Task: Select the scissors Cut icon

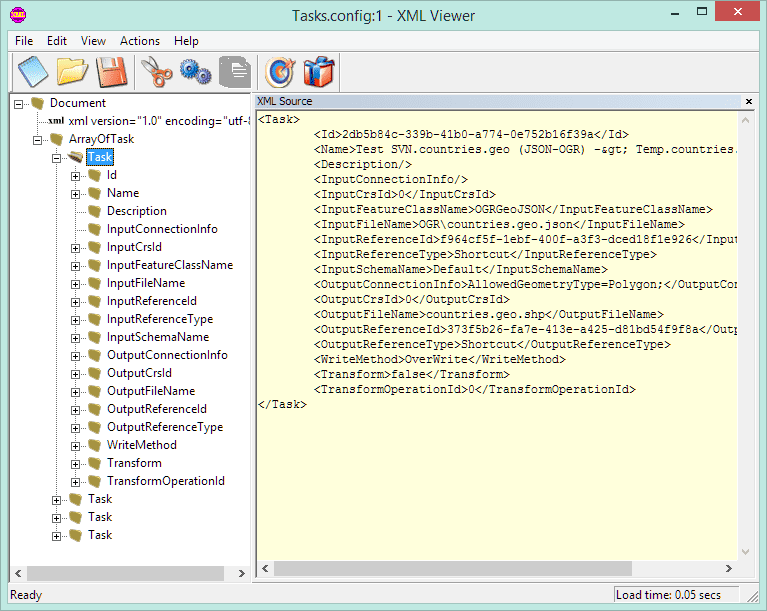Action: (x=156, y=72)
